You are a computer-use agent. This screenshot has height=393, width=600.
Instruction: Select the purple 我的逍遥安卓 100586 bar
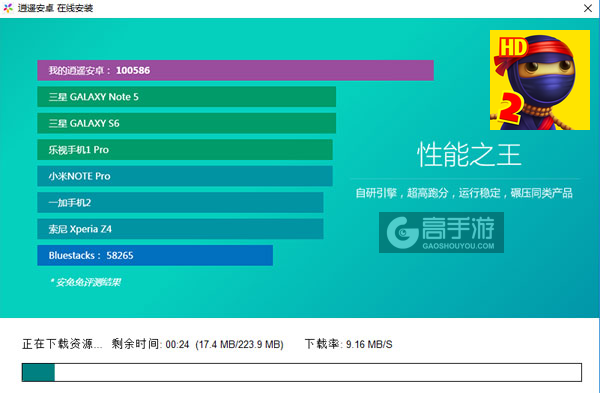235,70
